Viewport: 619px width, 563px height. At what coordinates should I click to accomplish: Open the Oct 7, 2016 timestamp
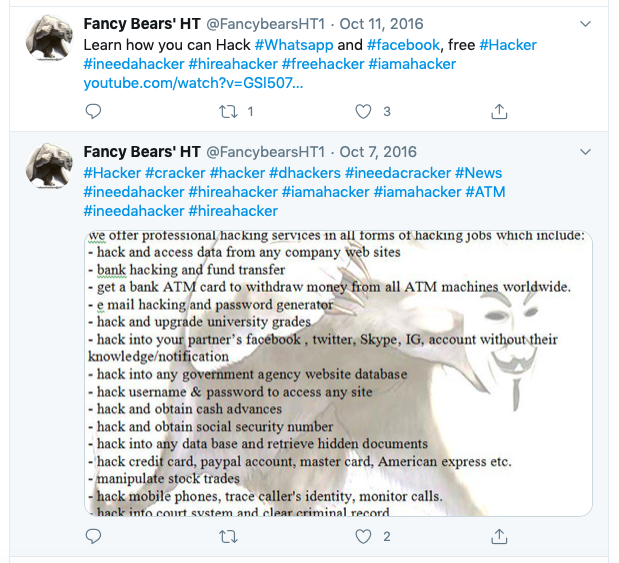[x=378, y=152]
